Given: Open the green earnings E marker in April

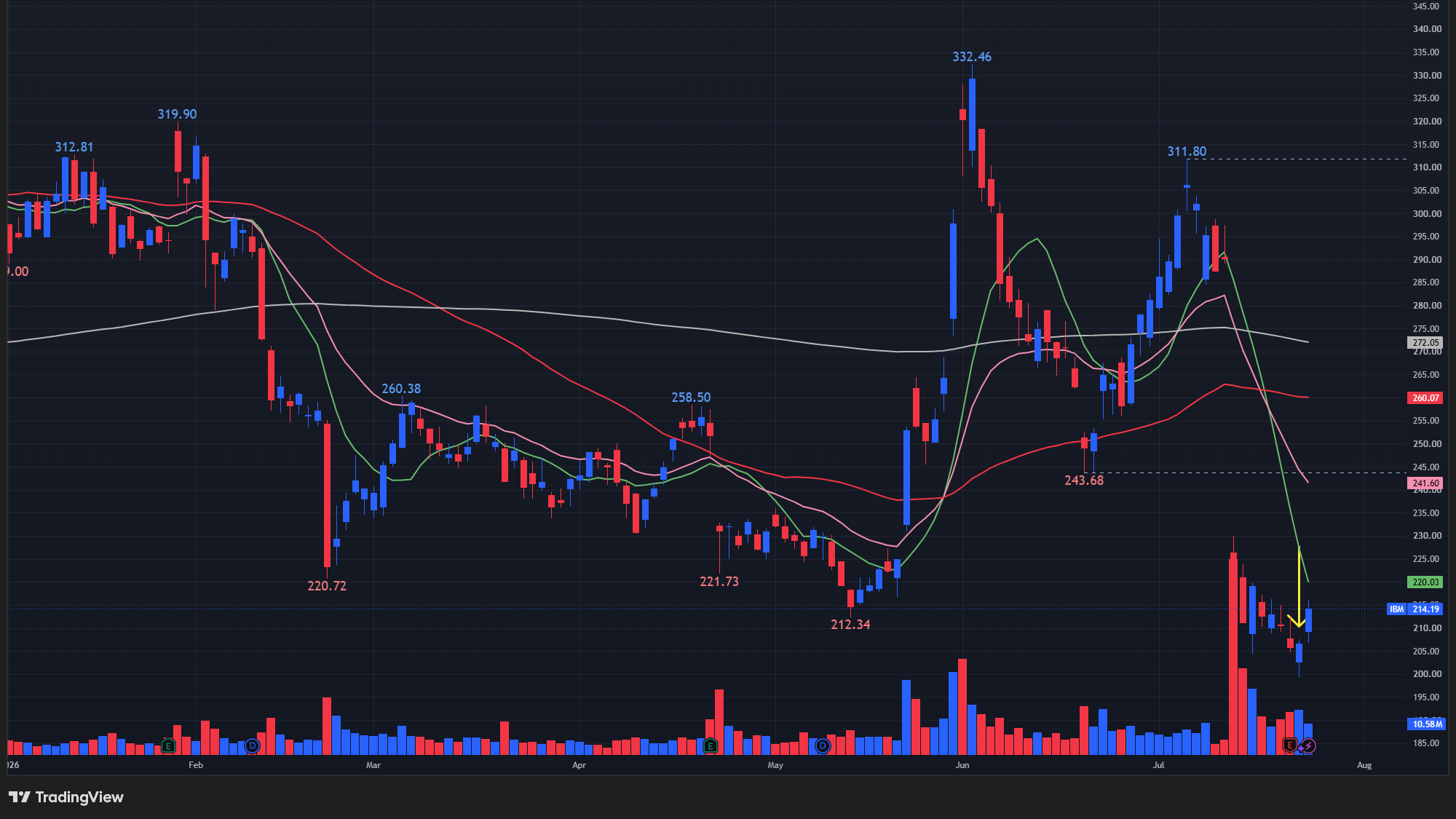Looking at the screenshot, I should (x=711, y=745).
